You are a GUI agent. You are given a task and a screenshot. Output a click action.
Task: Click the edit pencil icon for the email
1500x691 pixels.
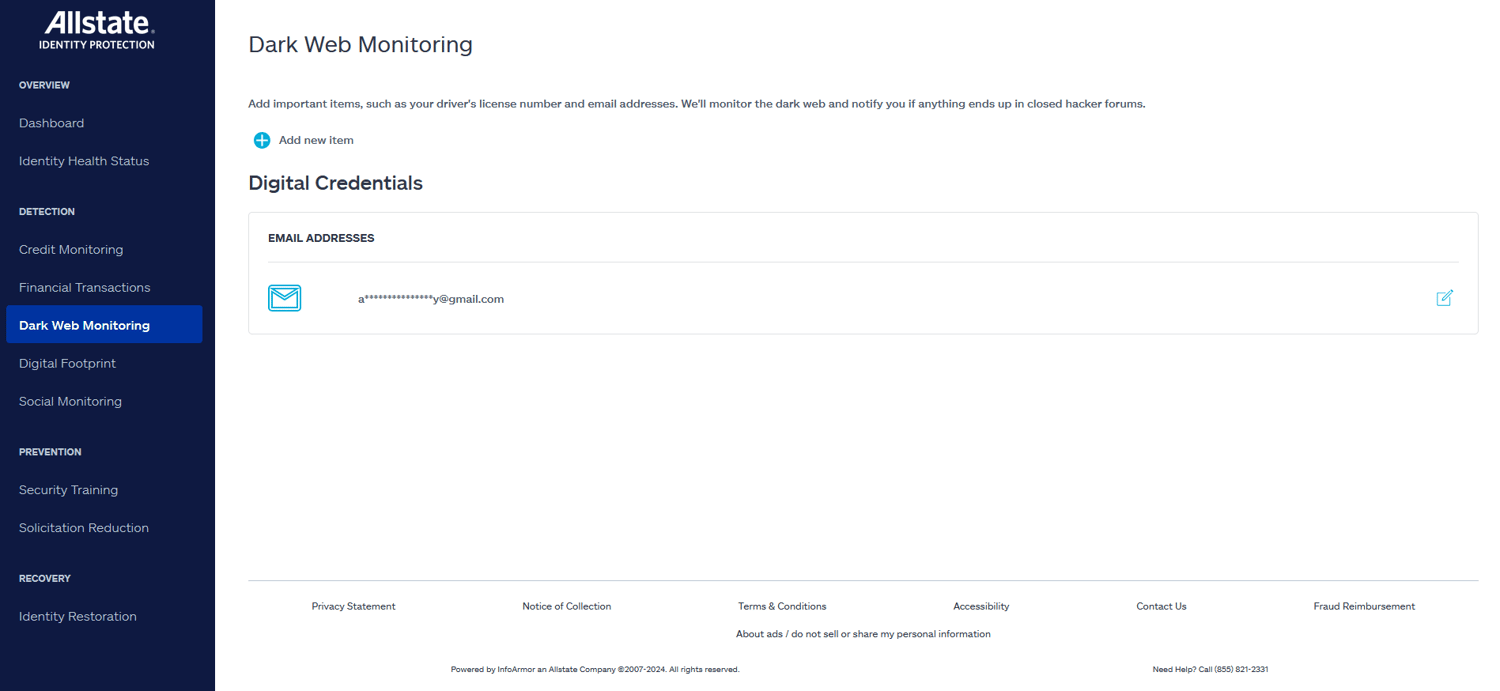[x=1444, y=298]
